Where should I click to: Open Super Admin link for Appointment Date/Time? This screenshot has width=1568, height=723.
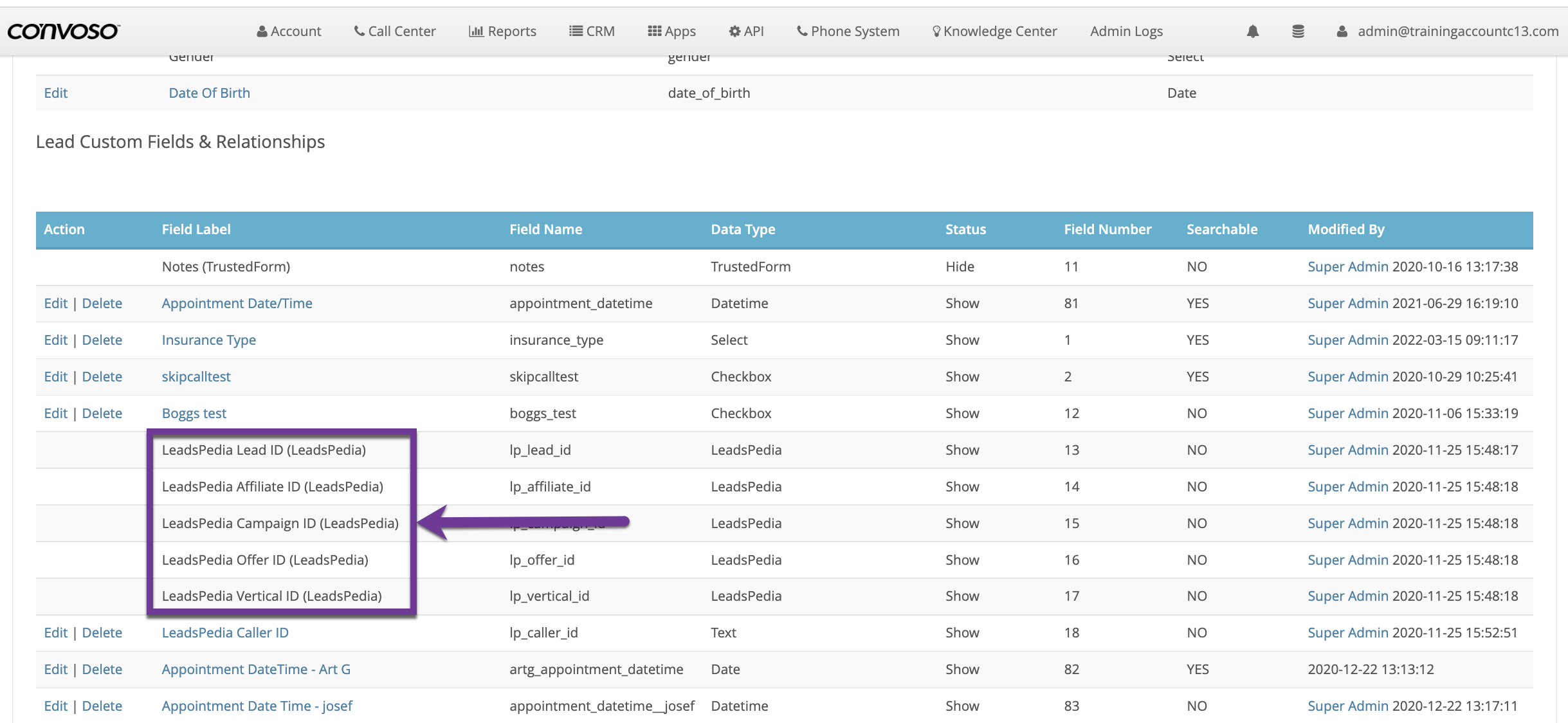[1347, 303]
